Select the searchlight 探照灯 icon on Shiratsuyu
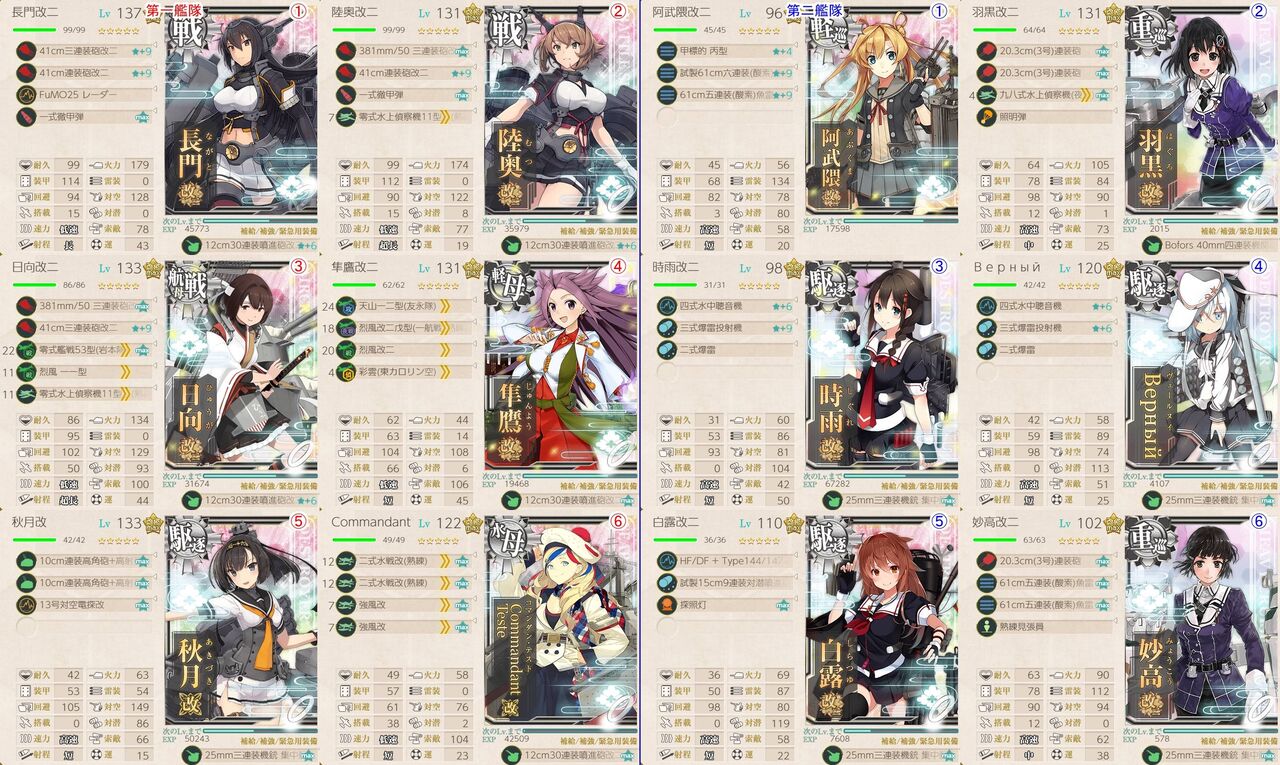1280x765 pixels. 666,605
